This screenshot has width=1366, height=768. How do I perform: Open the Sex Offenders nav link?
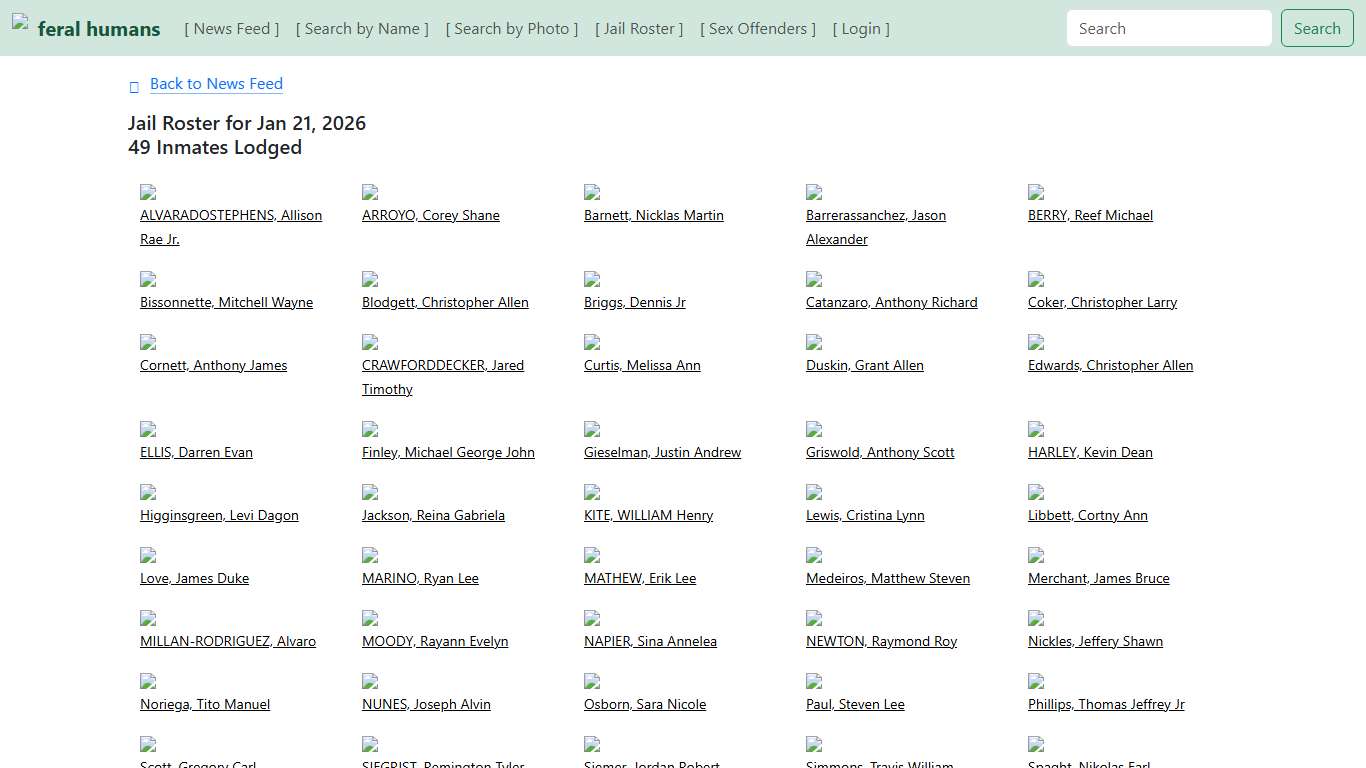pyautogui.click(x=758, y=29)
